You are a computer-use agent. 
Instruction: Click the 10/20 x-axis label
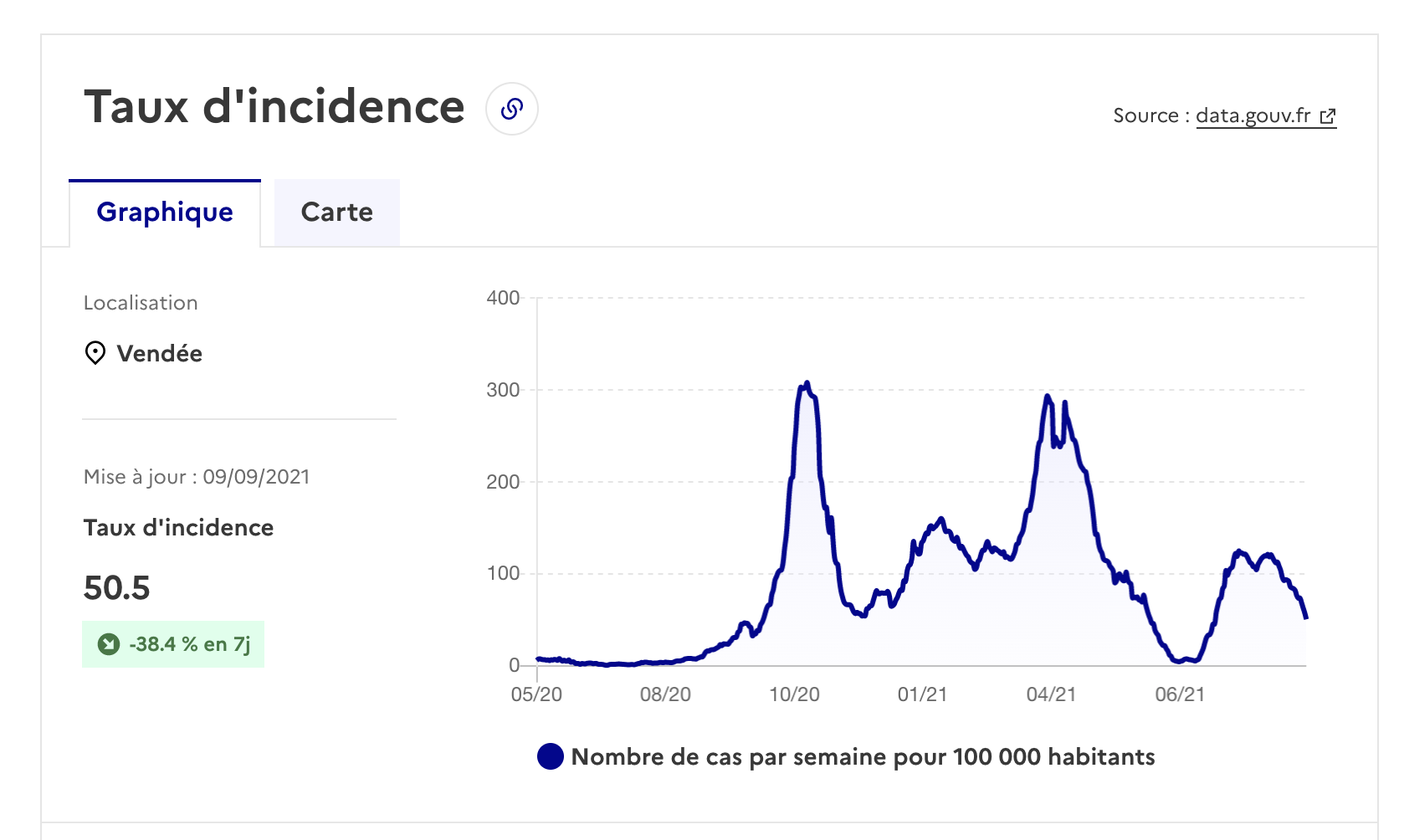coord(794,694)
